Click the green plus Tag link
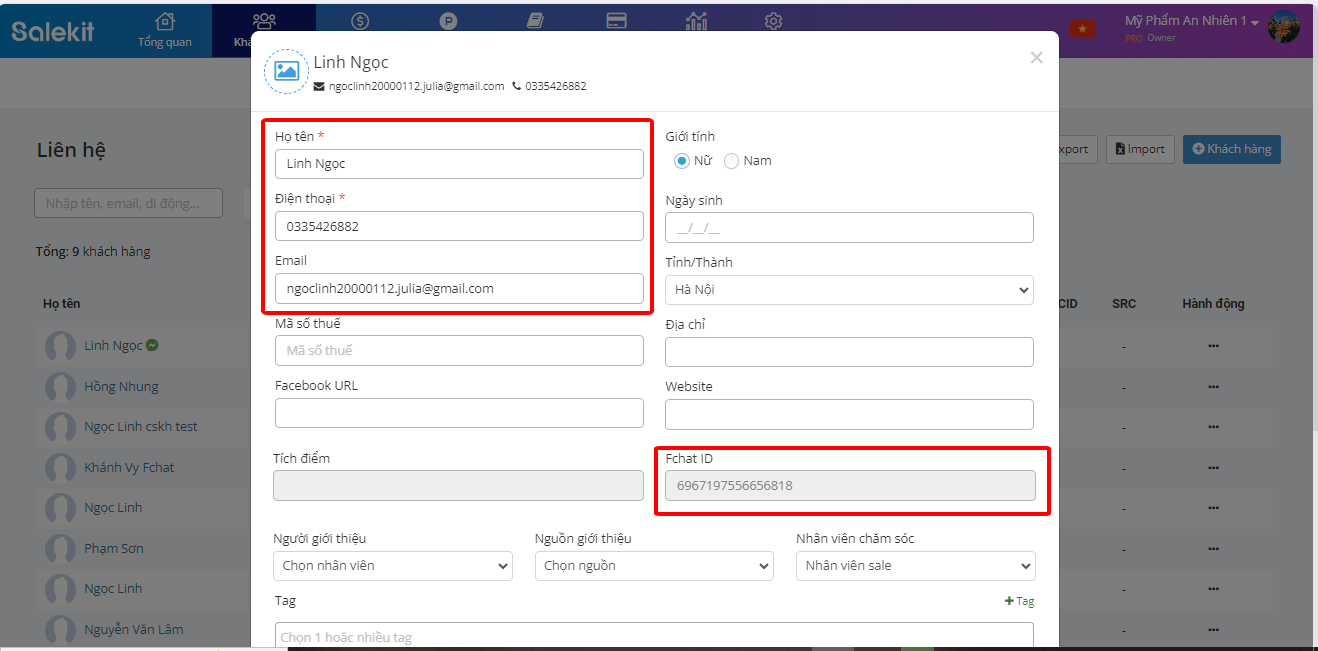Screen dimensions: 1318x651 tap(1019, 601)
